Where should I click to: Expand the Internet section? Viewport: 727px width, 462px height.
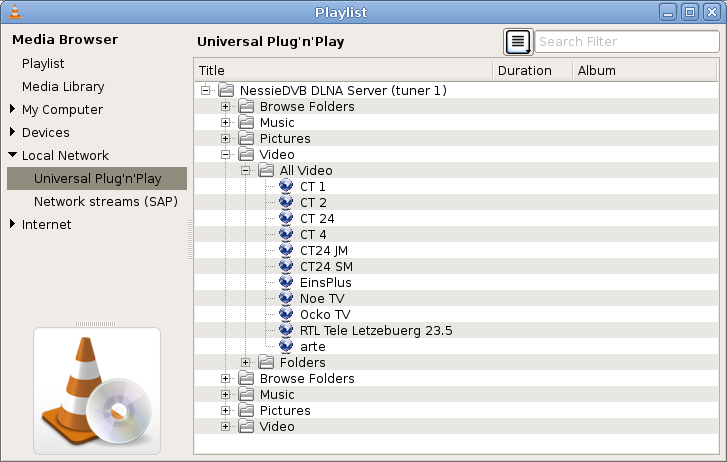[x=13, y=224]
